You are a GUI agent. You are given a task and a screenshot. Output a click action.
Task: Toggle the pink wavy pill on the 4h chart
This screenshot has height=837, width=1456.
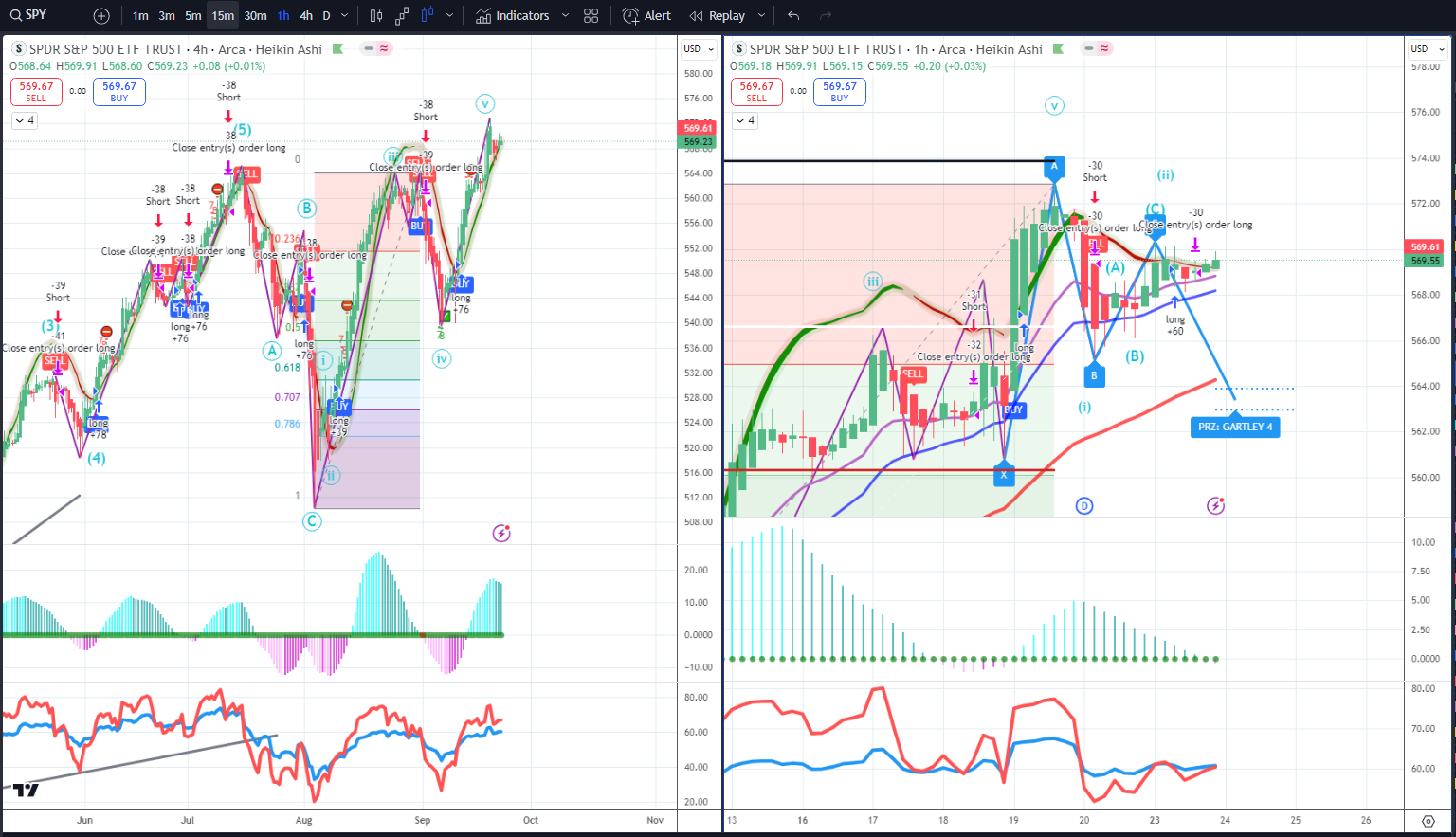pyautogui.click(x=384, y=48)
